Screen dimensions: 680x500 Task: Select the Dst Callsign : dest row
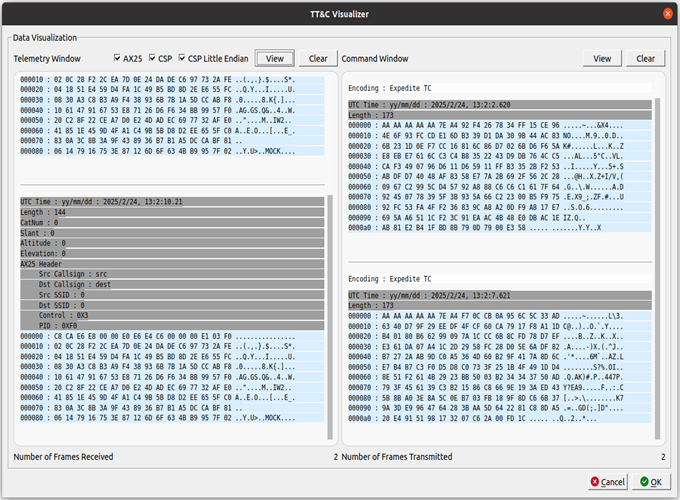pos(172,284)
